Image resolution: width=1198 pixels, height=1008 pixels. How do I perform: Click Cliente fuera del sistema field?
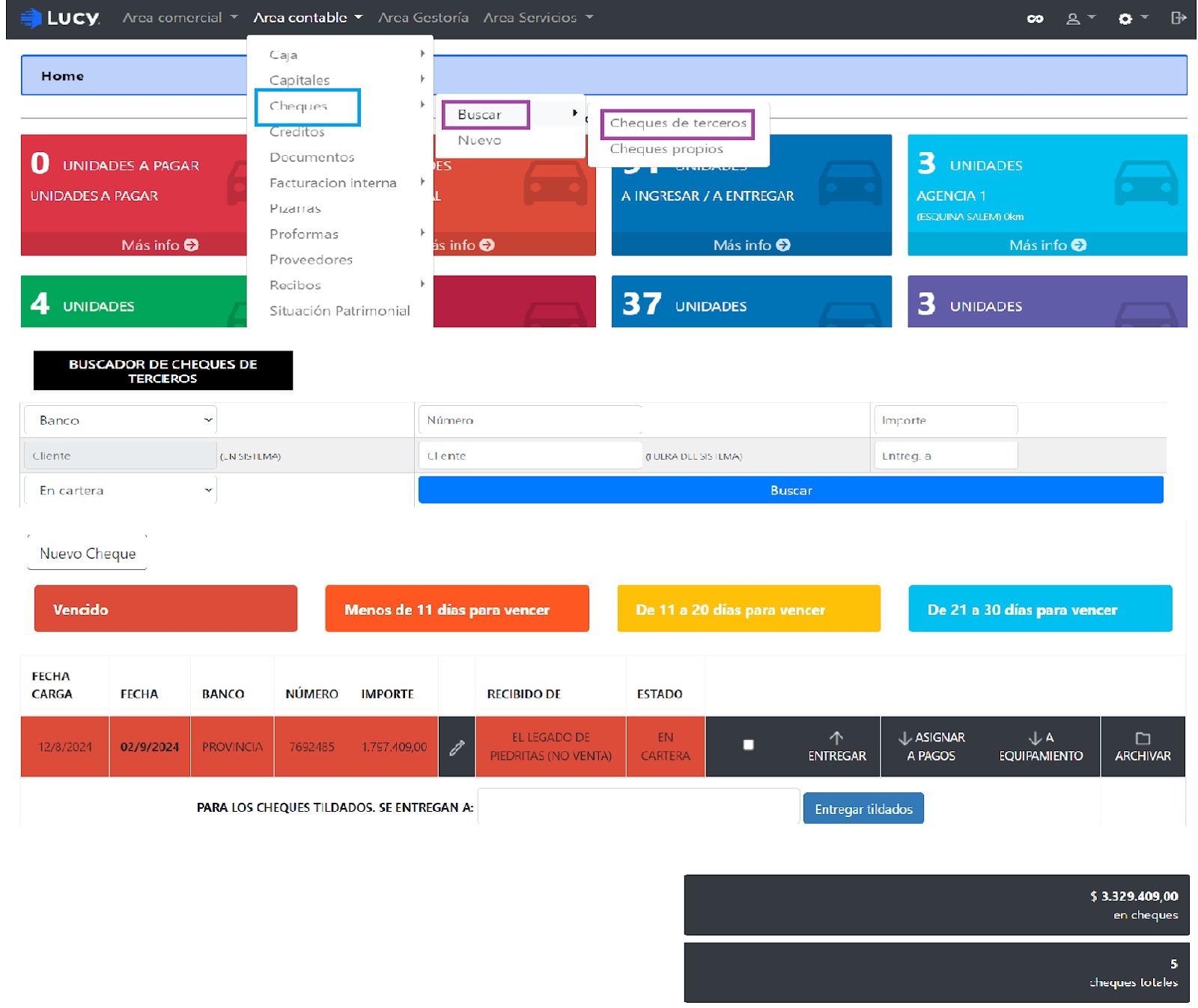pos(530,455)
